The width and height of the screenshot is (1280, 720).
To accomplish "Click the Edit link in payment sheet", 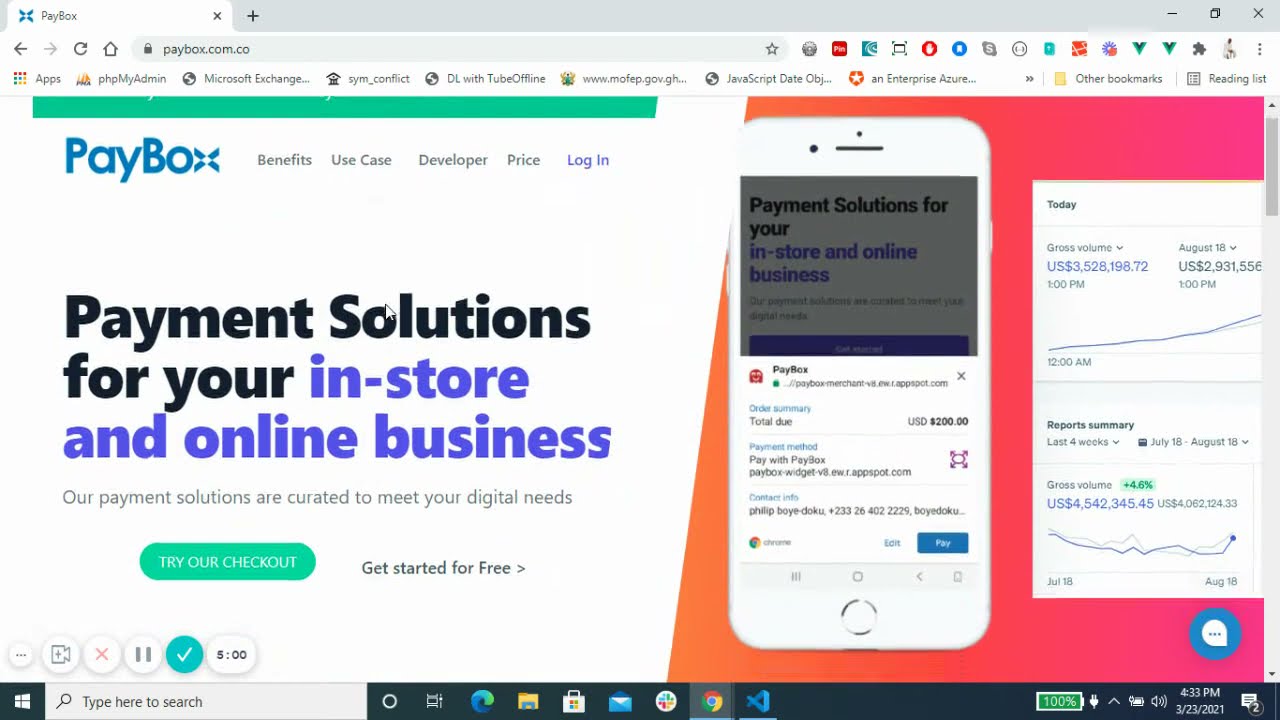I will tap(892, 543).
